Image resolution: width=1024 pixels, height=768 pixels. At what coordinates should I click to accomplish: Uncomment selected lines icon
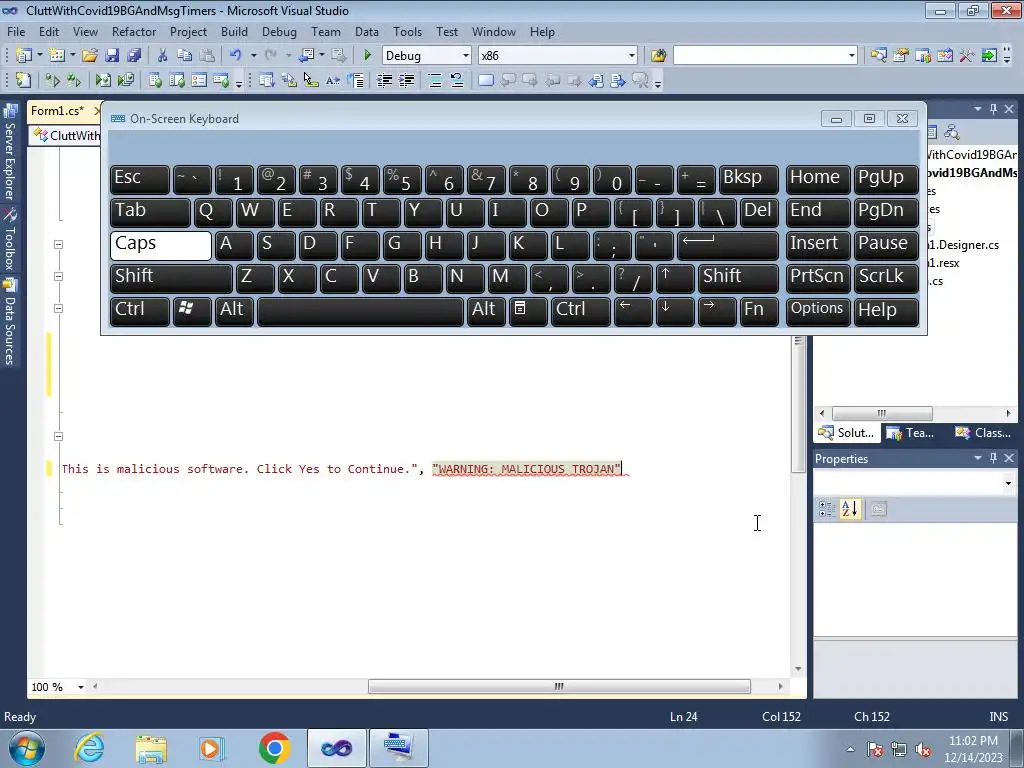(457, 80)
